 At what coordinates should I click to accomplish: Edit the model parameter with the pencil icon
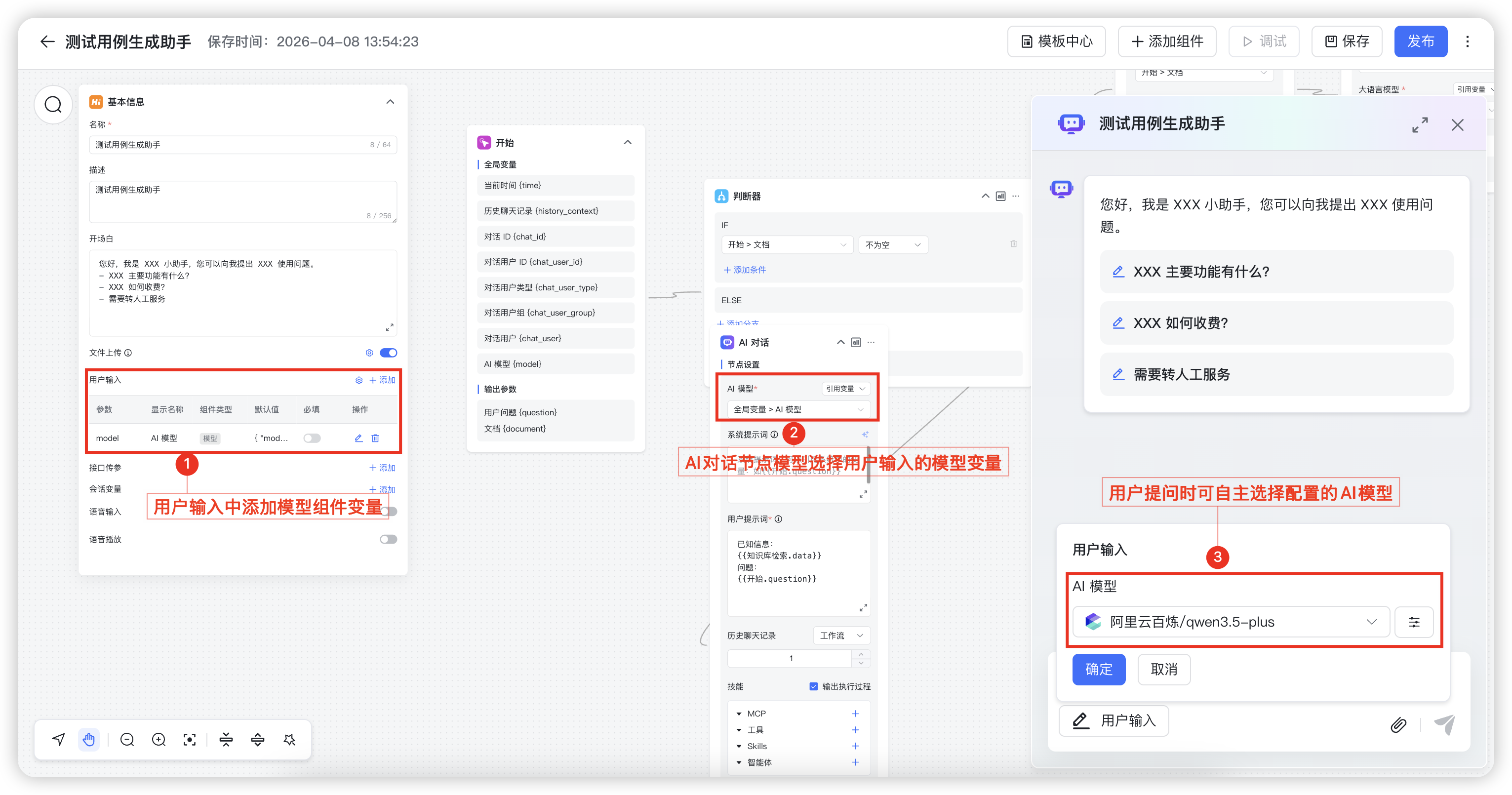(358, 437)
